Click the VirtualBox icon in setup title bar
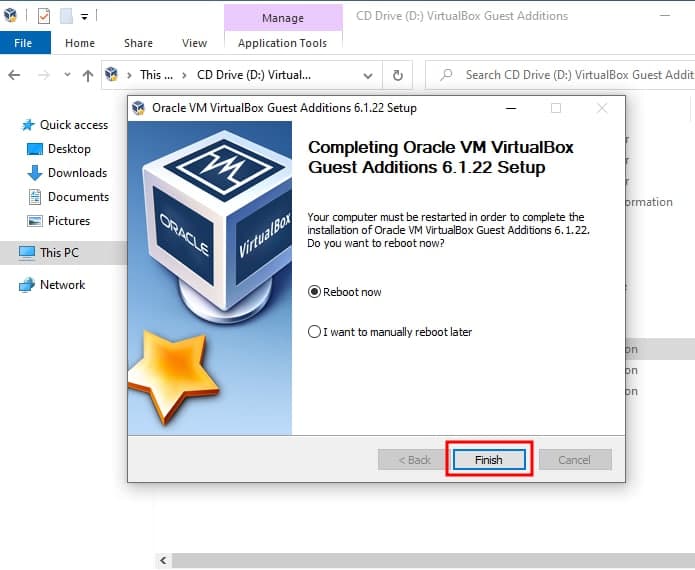This screenshot has width=695, height=570. click(138, 108)
